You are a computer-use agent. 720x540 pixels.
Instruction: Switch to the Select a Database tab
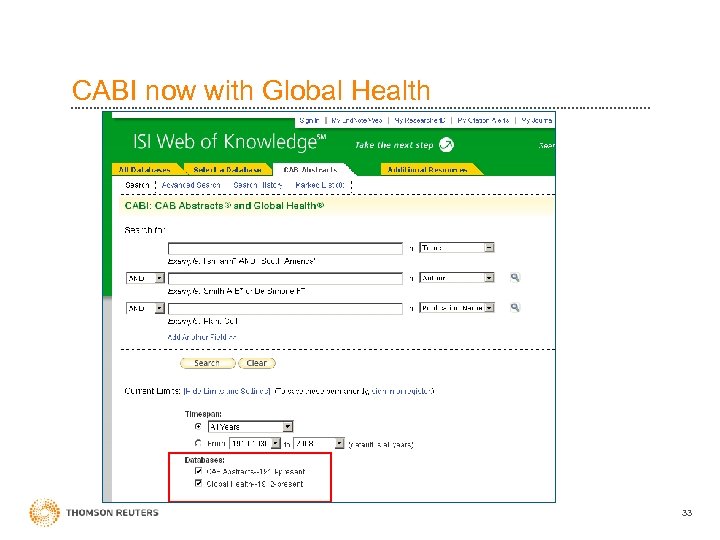227,169
